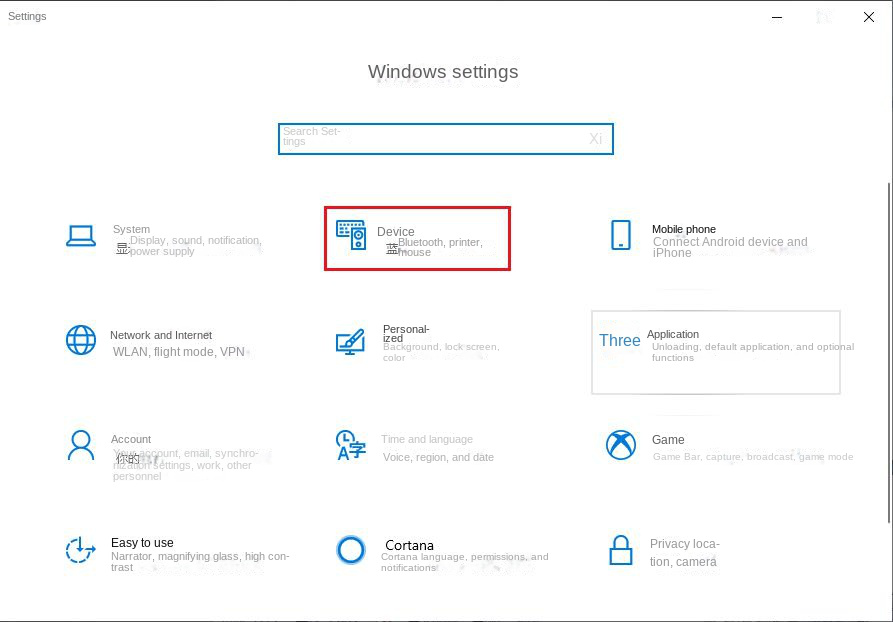Screen dimensions: 893x622
Task: Open the Time and language icon
Action: coord(351,445)
